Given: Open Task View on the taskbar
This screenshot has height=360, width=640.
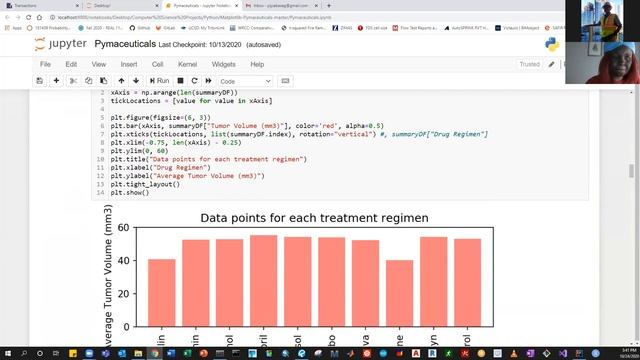Looking at the screenshot, I should (x=56, y=353).
